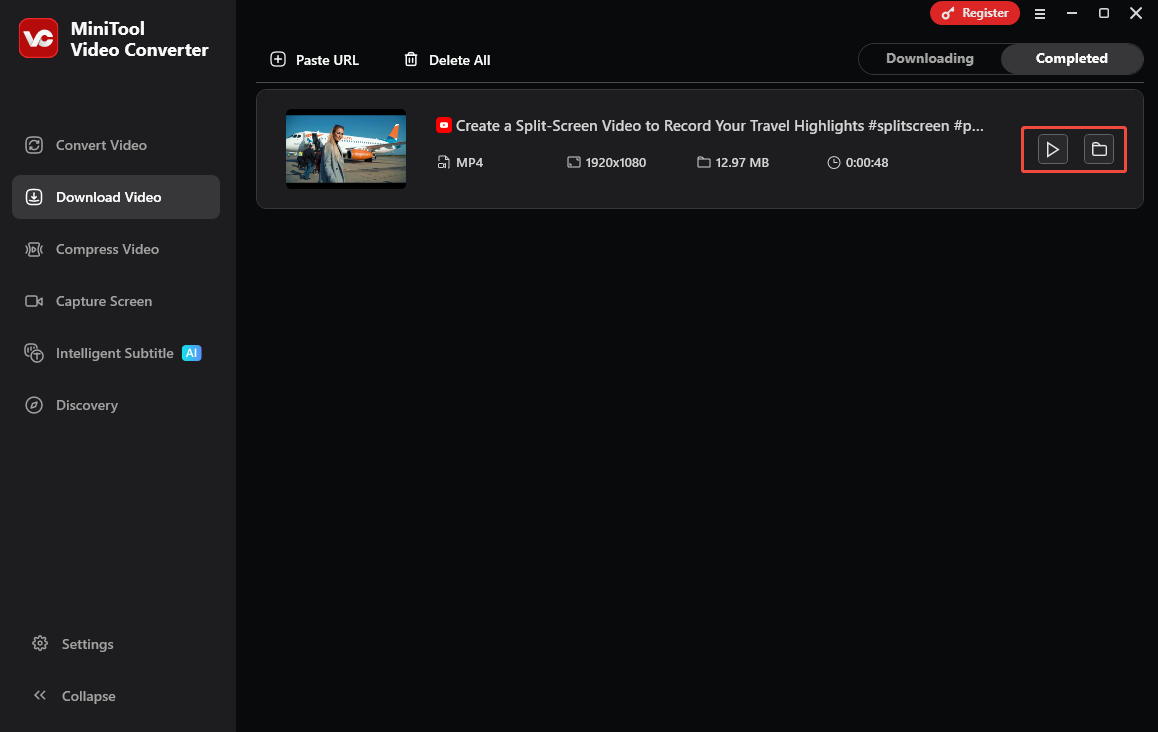Open the folder containing the downloaded file

tap(1099, 148)
